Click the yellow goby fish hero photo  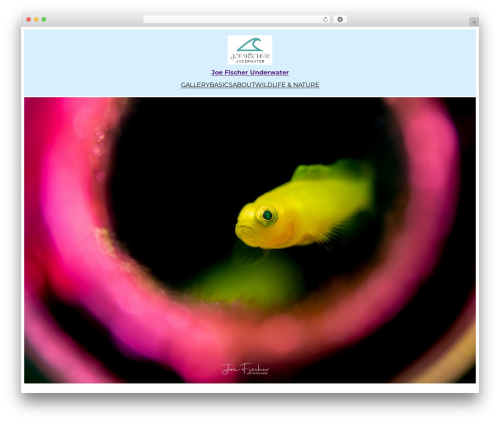[x=250, y=240]
